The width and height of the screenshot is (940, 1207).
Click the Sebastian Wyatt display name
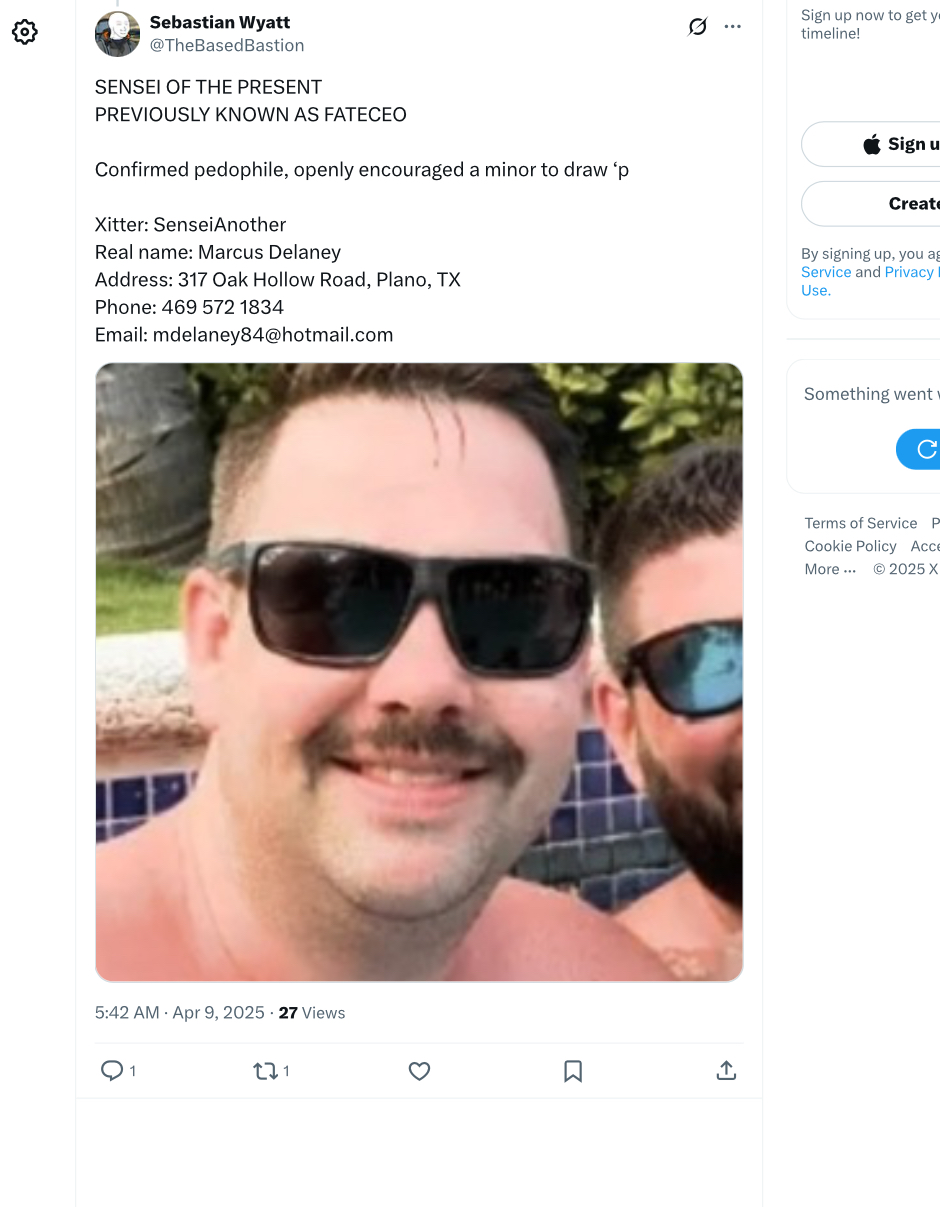[220, 22]
